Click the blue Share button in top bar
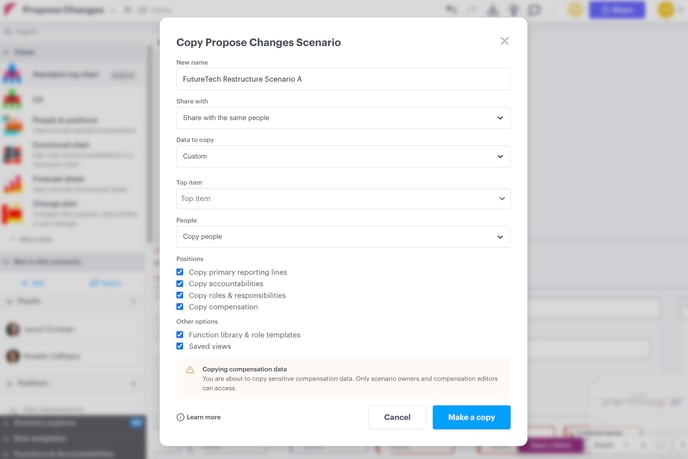 (617, 10)
